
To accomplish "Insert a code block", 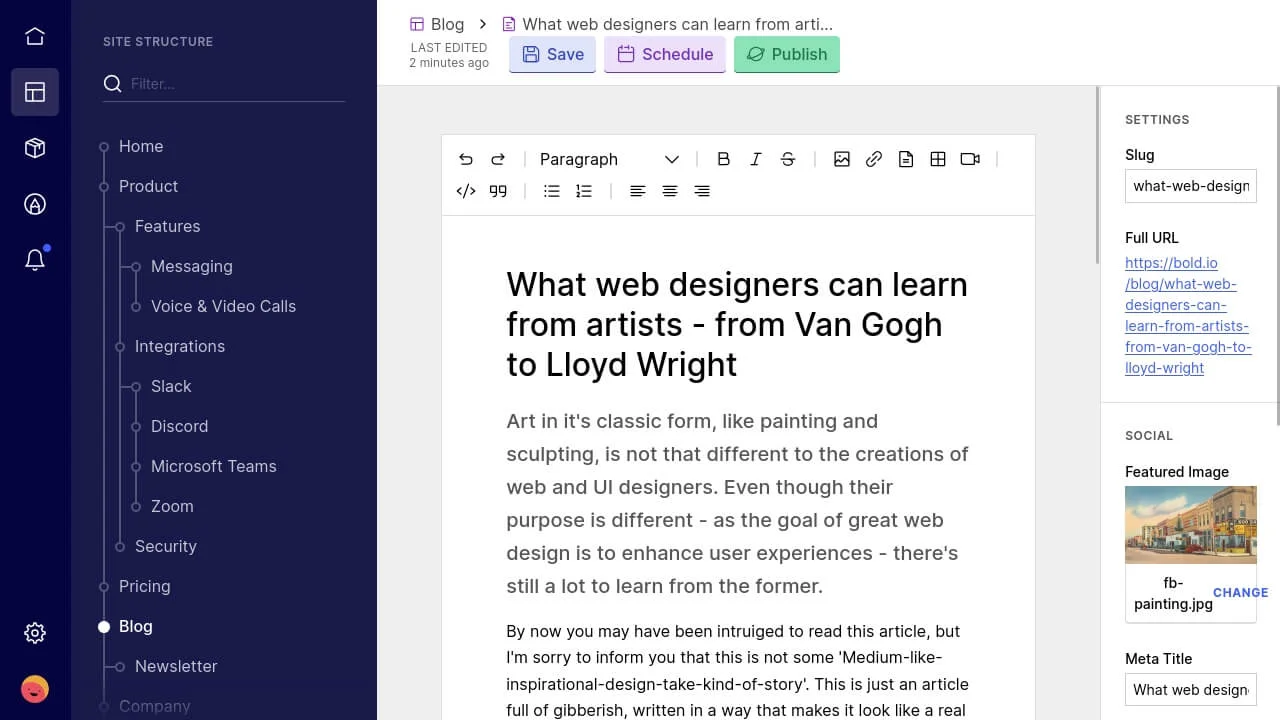I will (466, 191).
